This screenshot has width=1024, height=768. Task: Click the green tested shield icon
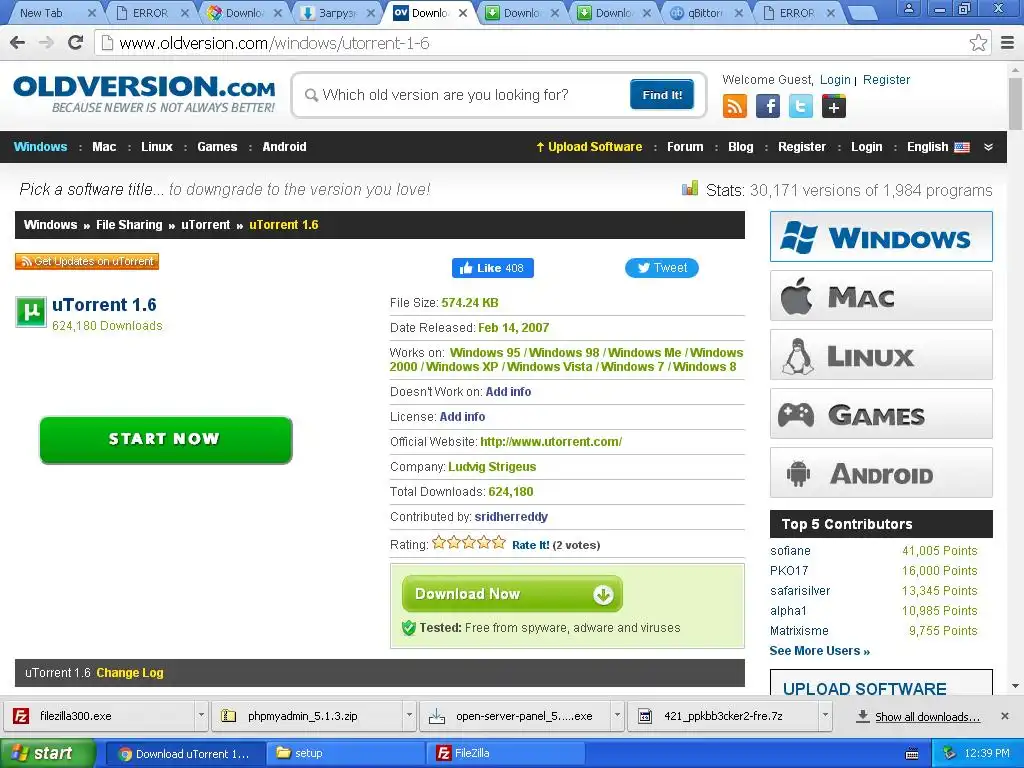409,628
